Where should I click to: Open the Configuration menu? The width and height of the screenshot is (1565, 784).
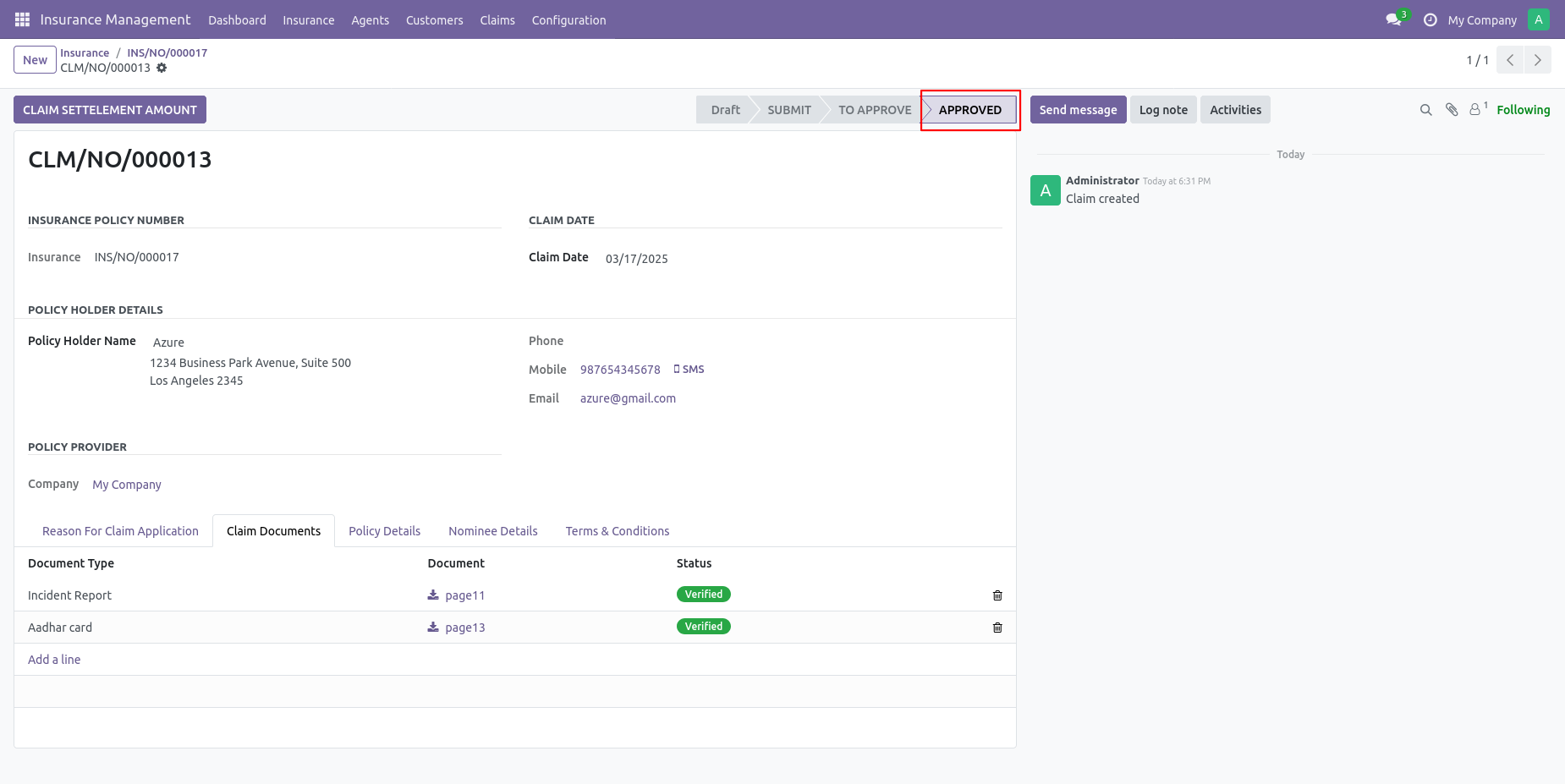click(568, 20)
